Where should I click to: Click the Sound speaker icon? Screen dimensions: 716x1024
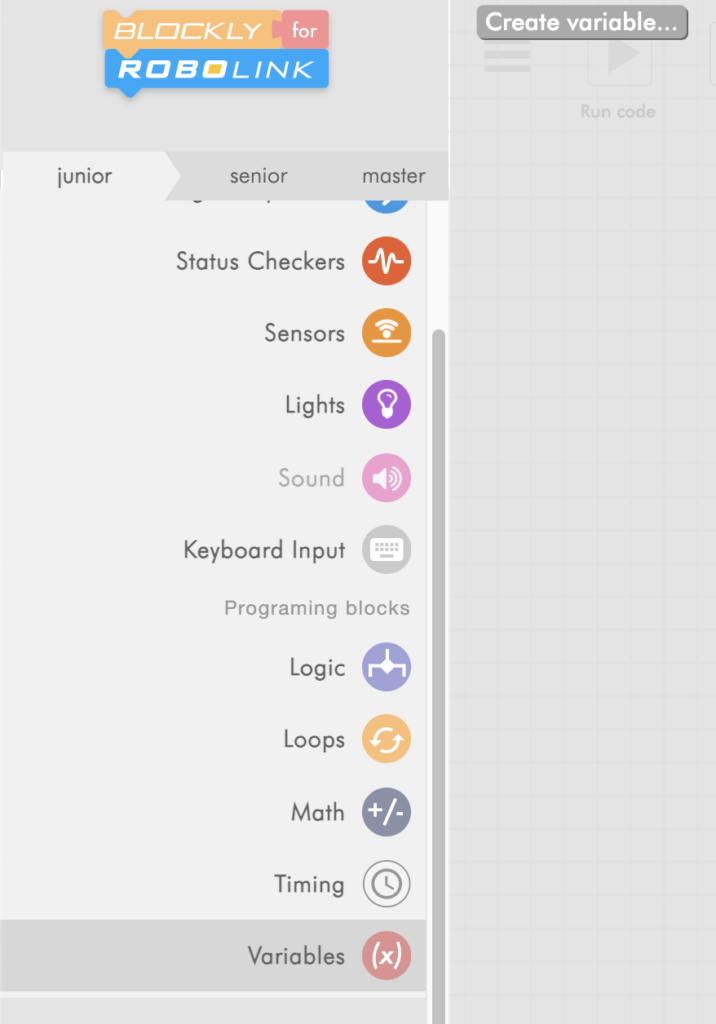click(386, 478)
